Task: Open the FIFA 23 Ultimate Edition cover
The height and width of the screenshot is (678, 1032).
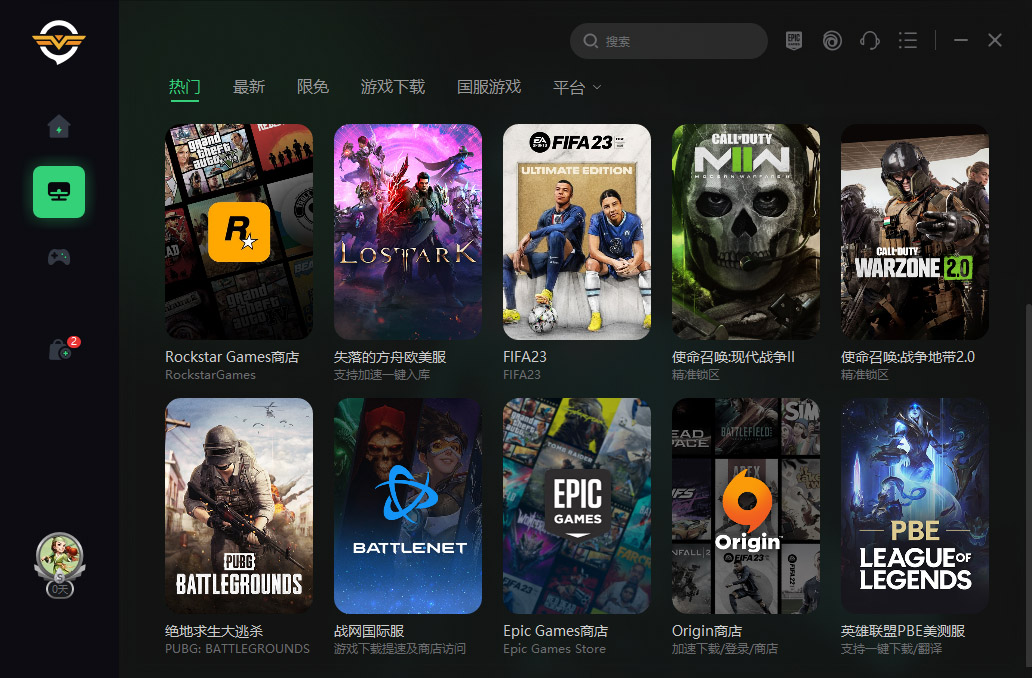Action: (577, 232)
